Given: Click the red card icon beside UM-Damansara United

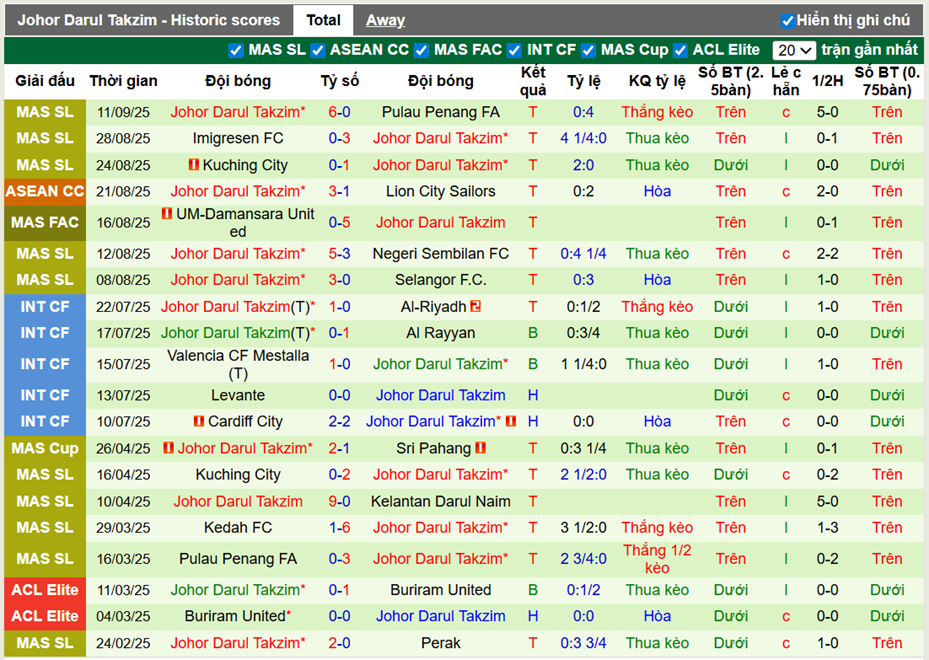Looking at the screenshot, I should [167, 213].
